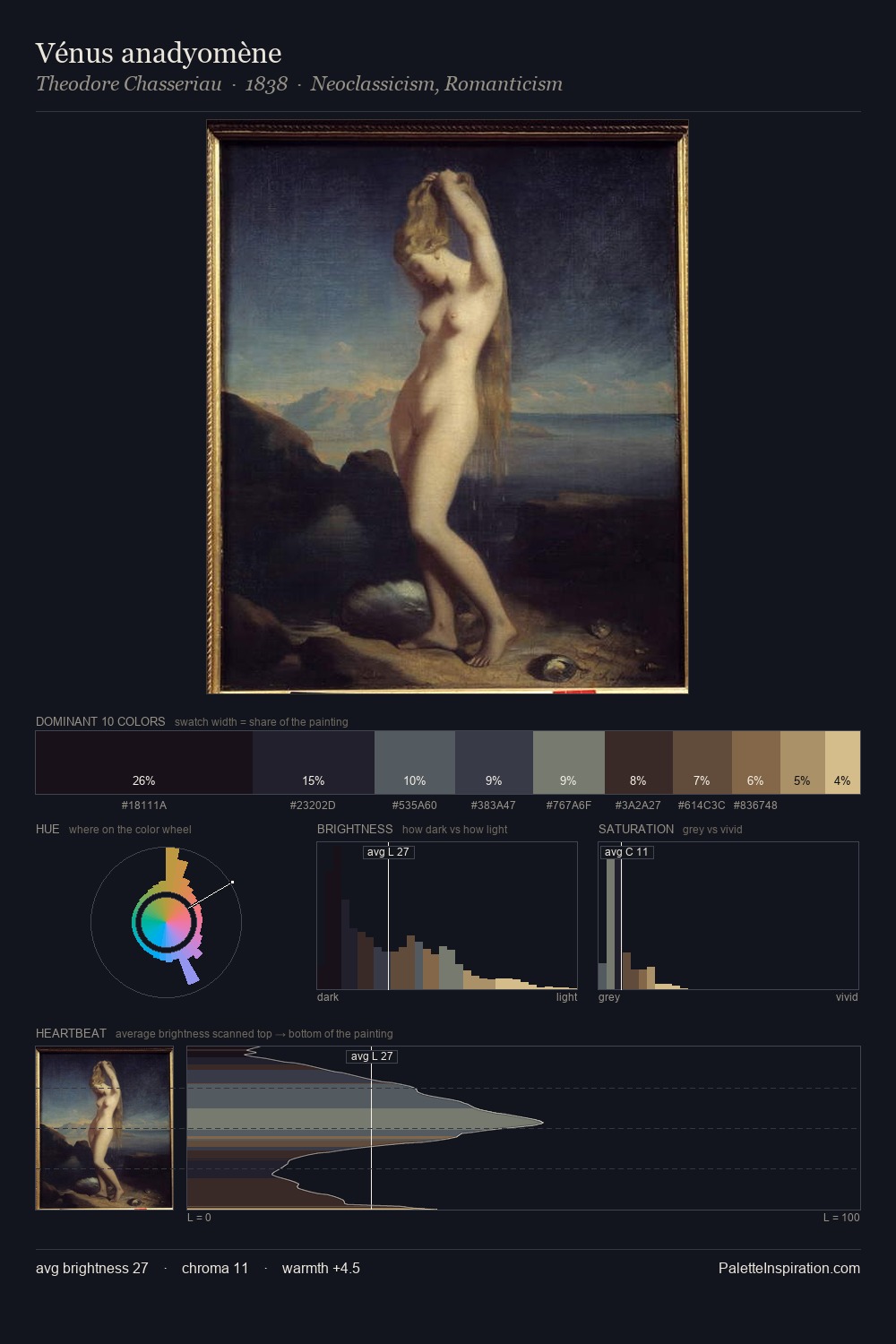896x1344 pixels.
Task: Click the "avg L 27" marker in Brightness chart
Action: [x=388, y=851]
